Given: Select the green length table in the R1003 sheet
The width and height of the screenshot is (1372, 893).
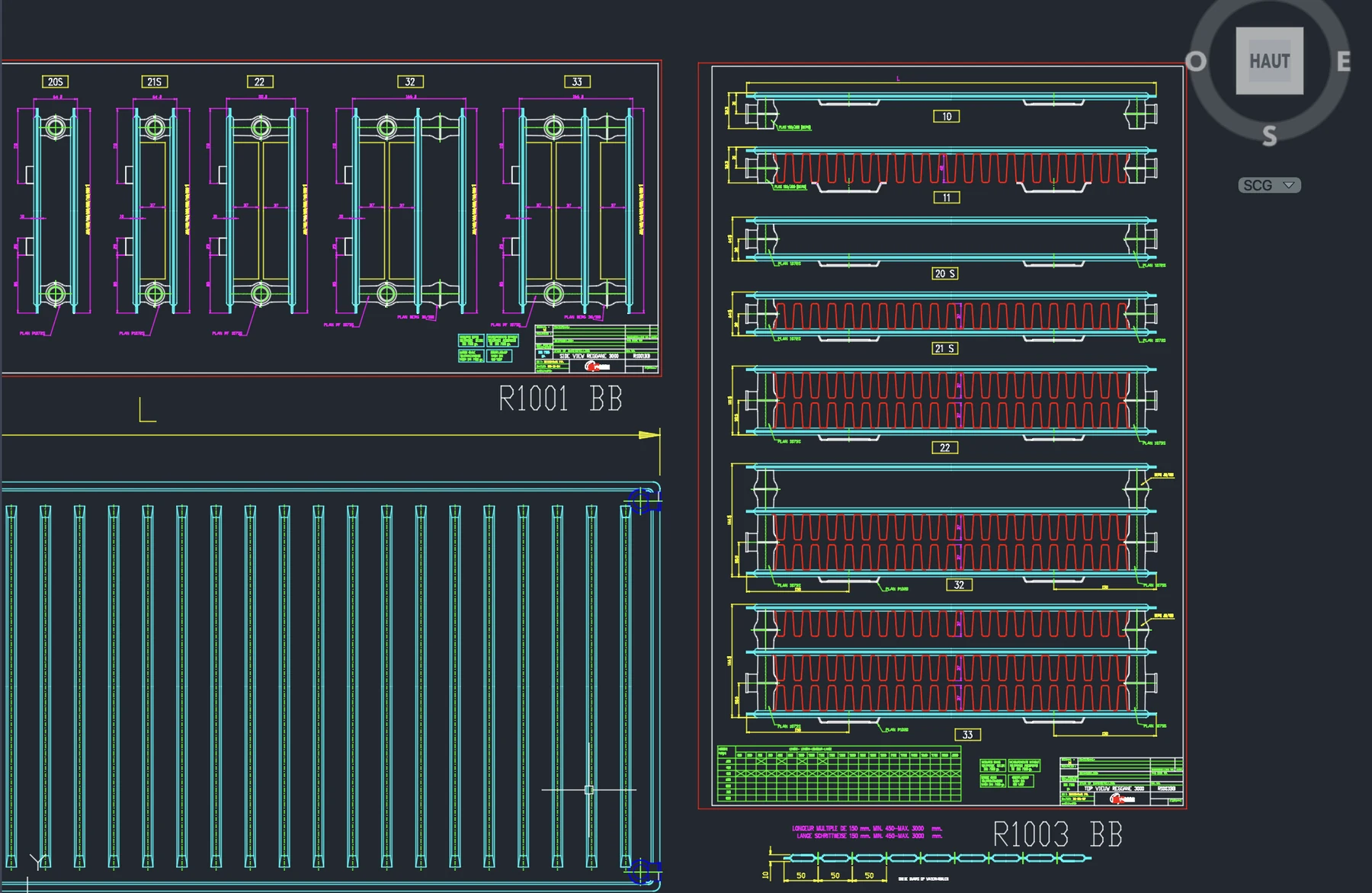Looking at the screenshot, I should coord(839,773).
